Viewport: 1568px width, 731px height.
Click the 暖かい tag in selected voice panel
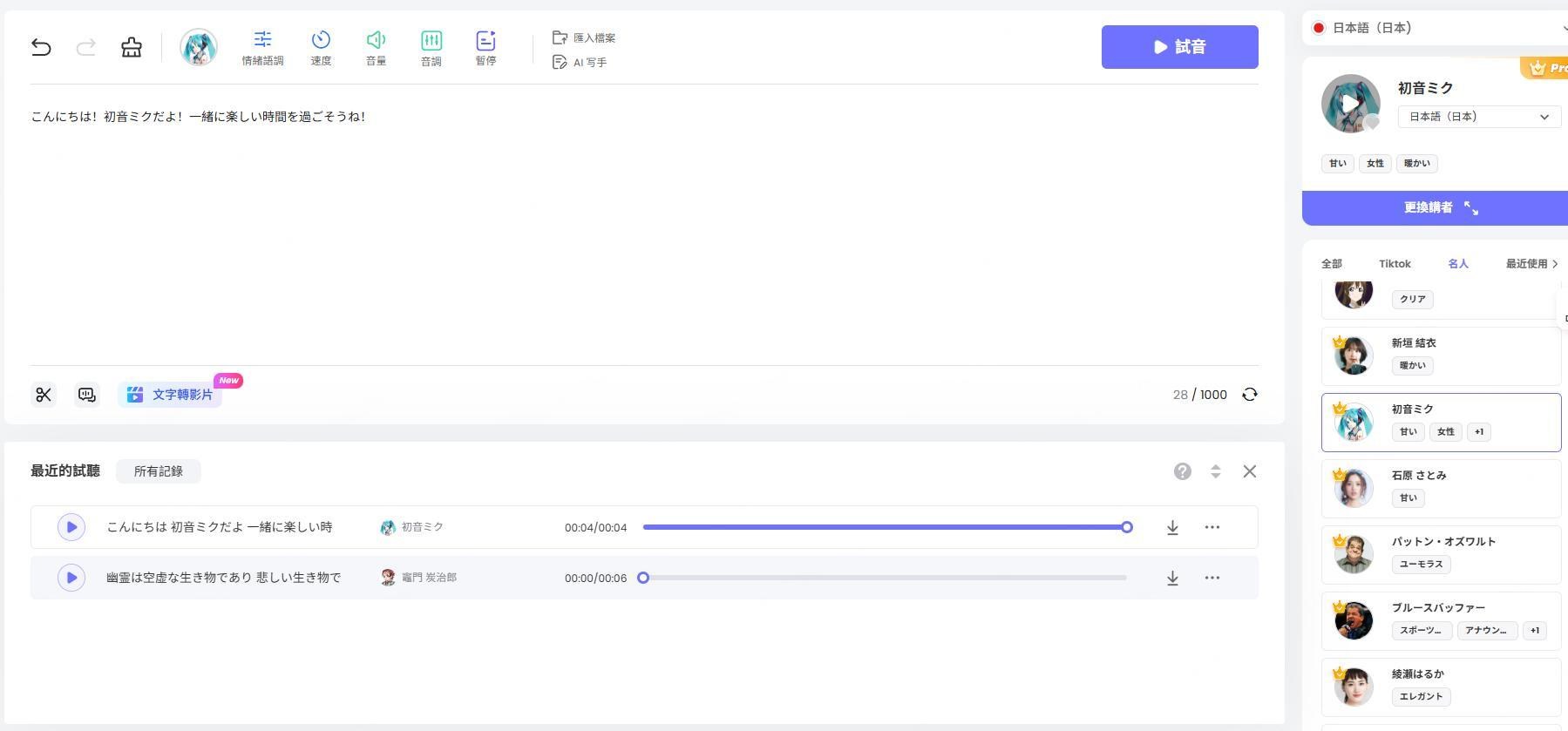[x=1417, y=164]
